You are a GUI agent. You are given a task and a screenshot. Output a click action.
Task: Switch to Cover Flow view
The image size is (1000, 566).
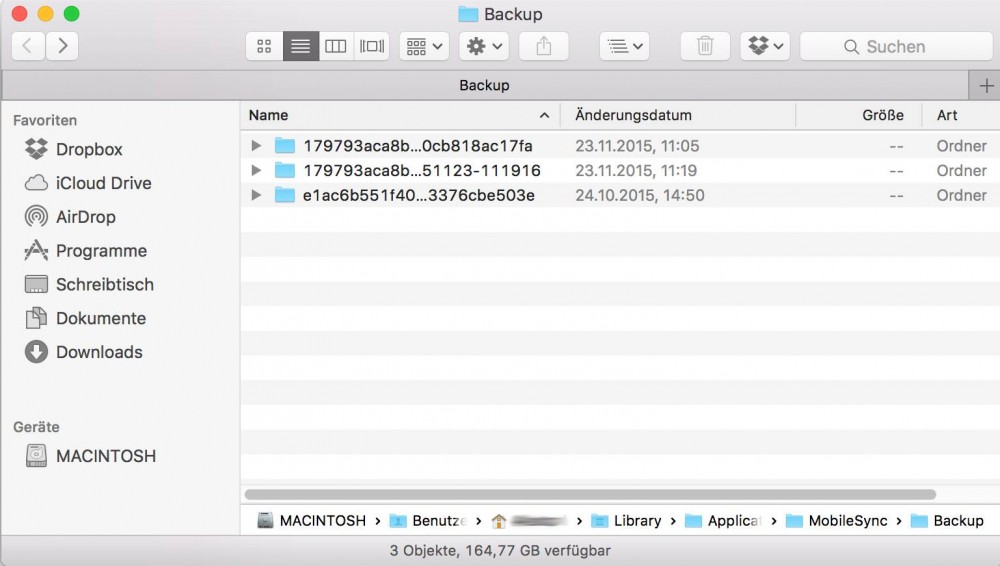pos(372,46)
